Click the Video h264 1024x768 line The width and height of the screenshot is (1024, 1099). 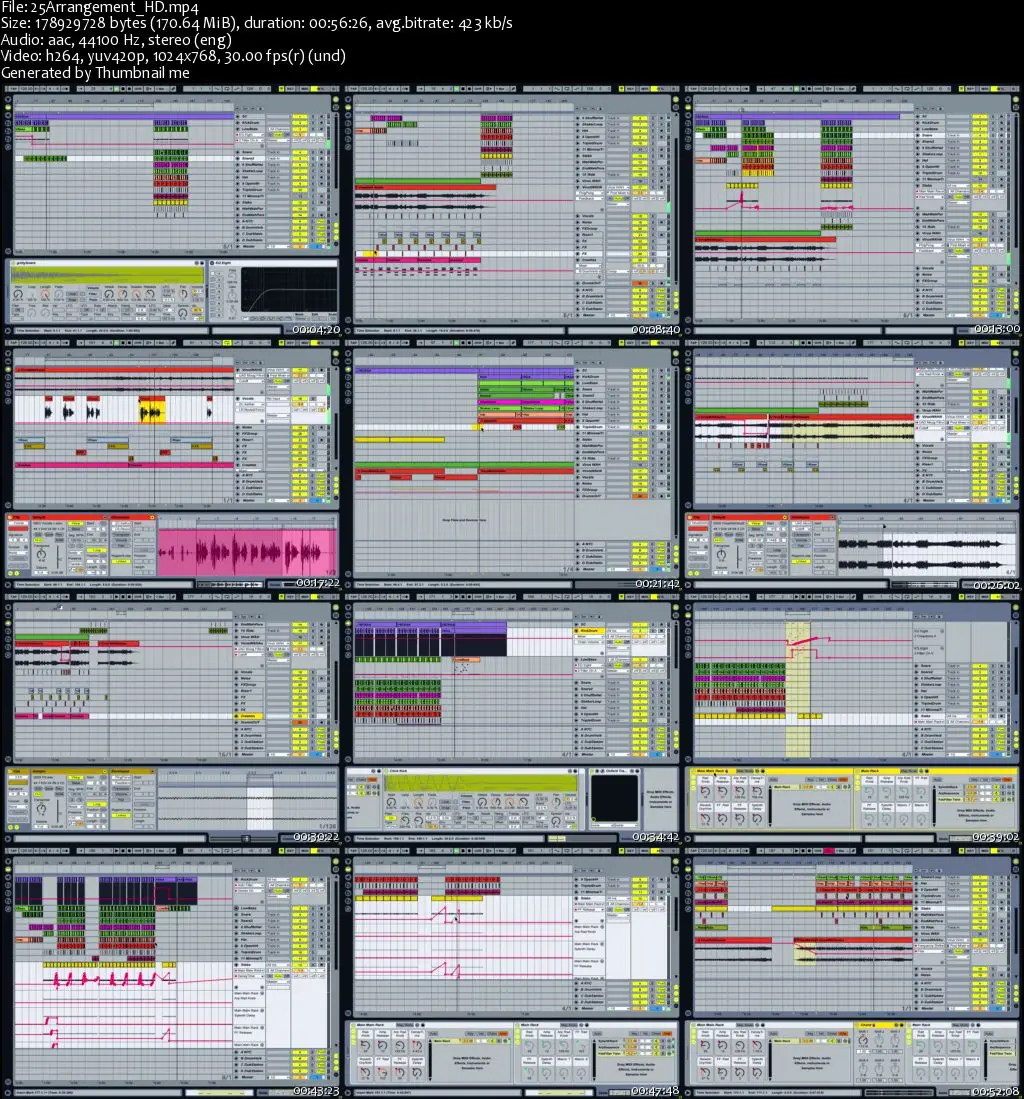[x=173, y=56]
